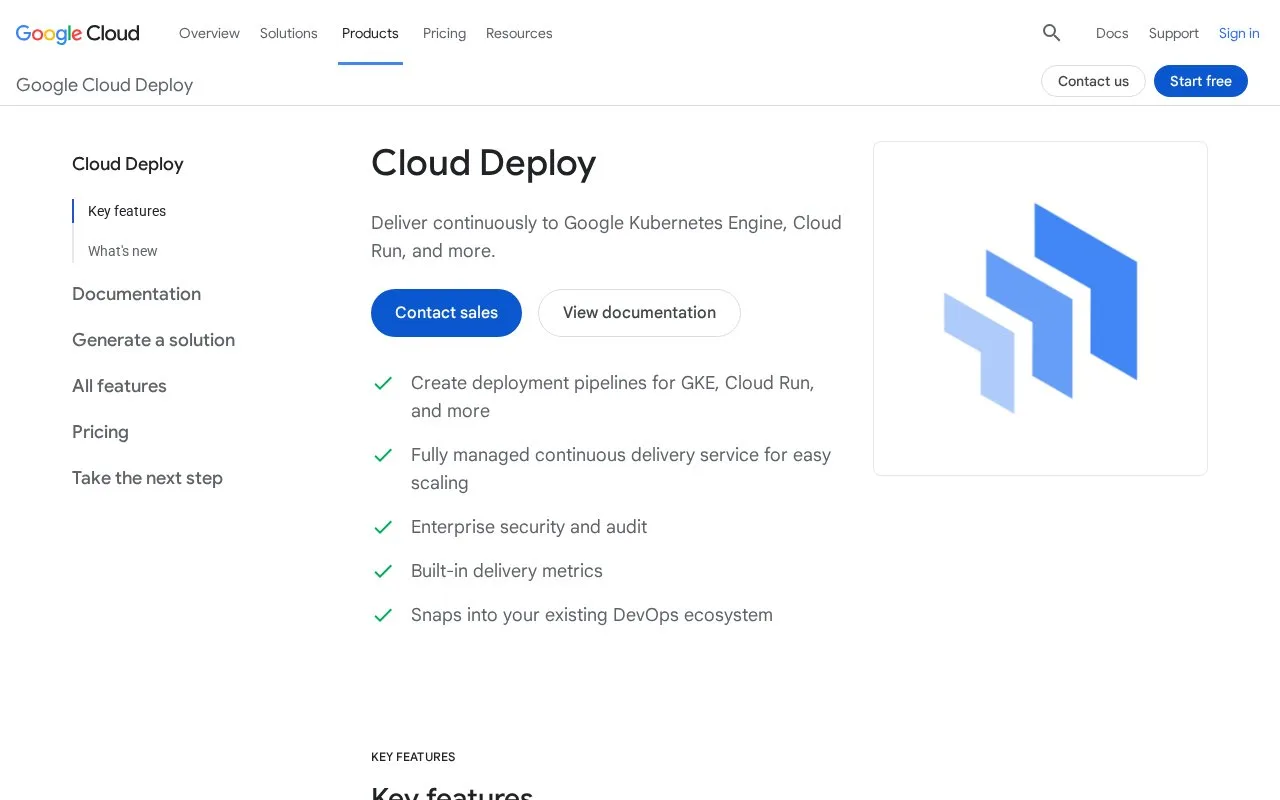The width and height of the screenshot is (1280, 800).
Task: Click the Google Cloud Deploy subheader title
Action: pos(105,85)
